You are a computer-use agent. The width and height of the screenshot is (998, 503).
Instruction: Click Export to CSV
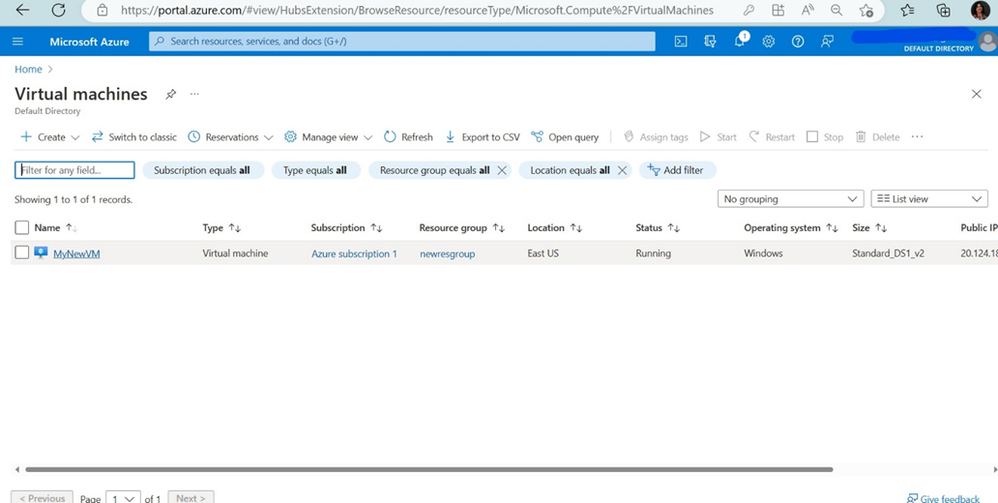pos(482,137)
